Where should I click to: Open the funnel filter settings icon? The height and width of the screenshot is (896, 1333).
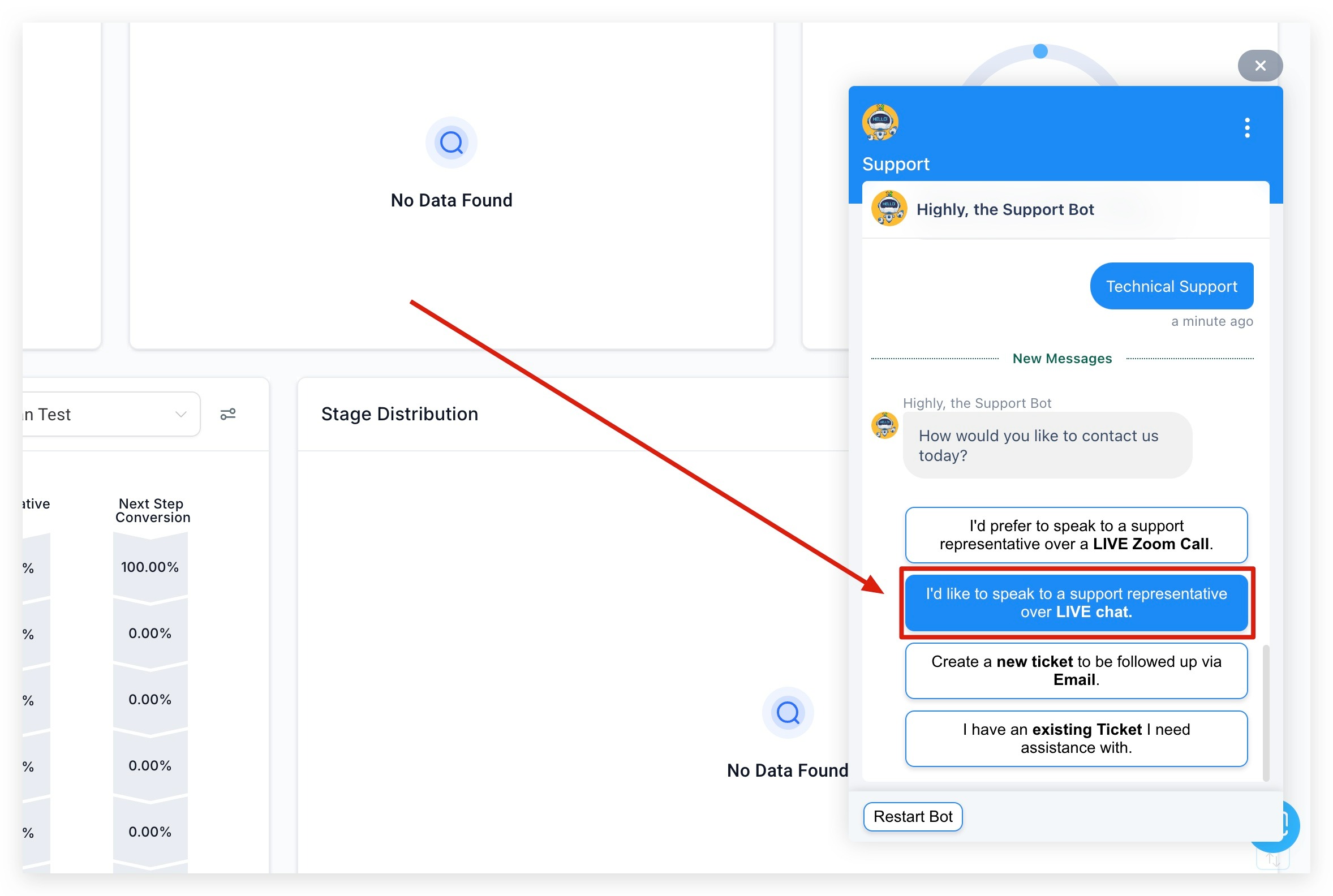[x=227, y=413]
